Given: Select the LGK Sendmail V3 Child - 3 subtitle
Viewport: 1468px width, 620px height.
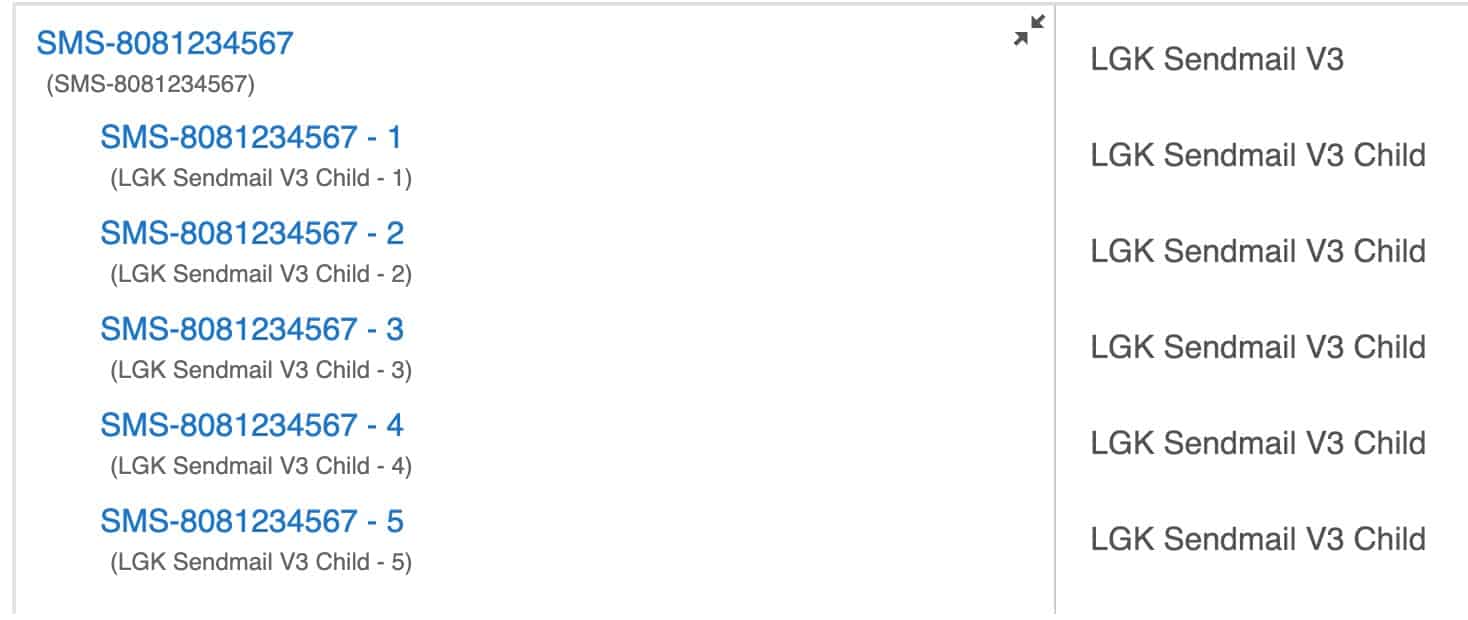Looking at the screenshot, I should coord(261,370).
